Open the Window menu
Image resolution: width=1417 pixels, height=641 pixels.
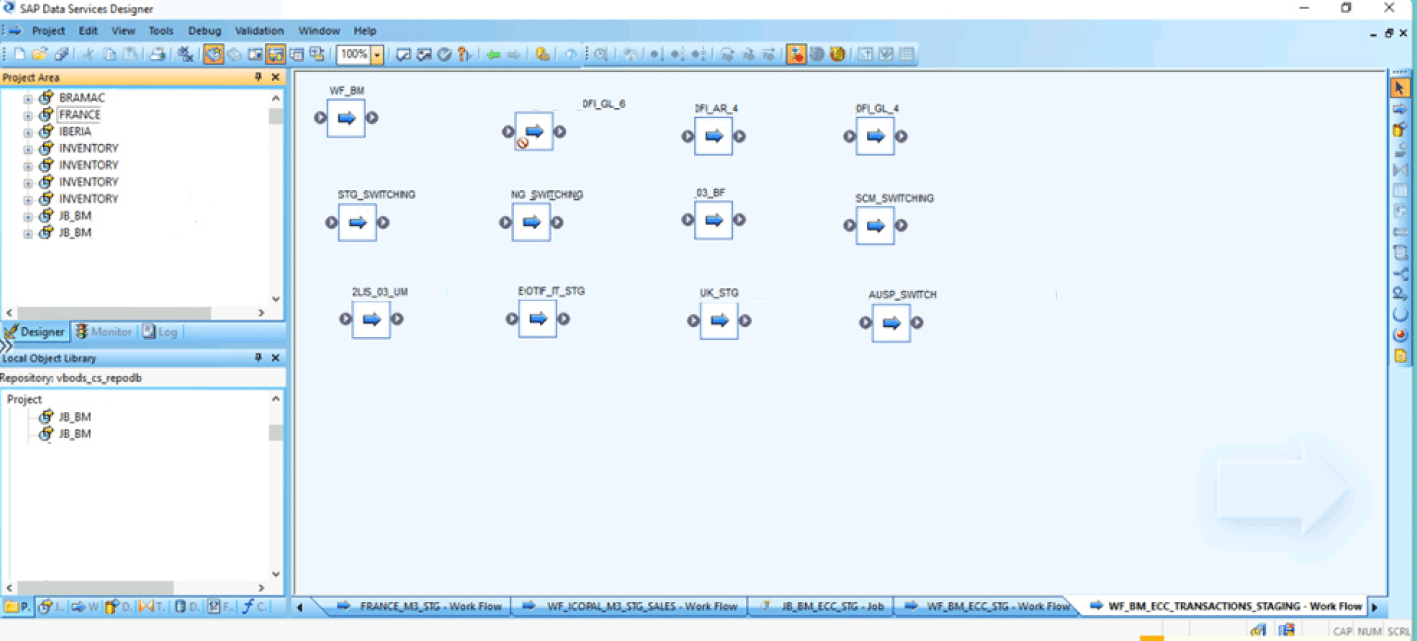tap(319, 31)
